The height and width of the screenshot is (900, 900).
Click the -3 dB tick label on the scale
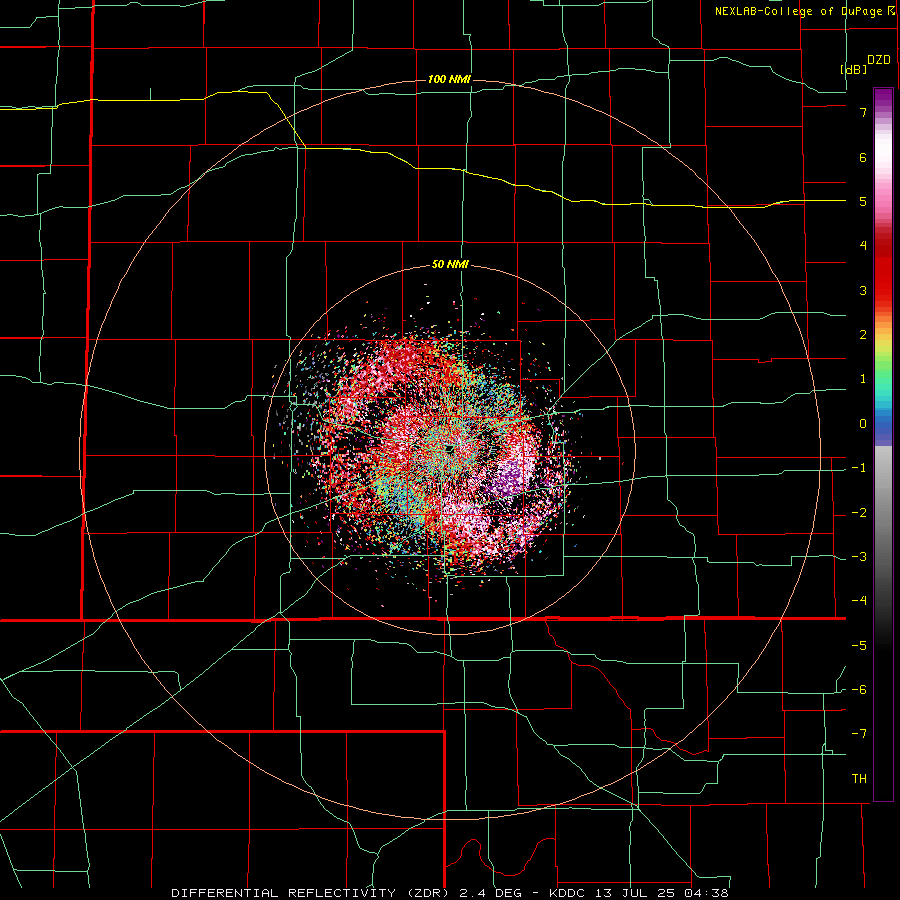point(859,557)
